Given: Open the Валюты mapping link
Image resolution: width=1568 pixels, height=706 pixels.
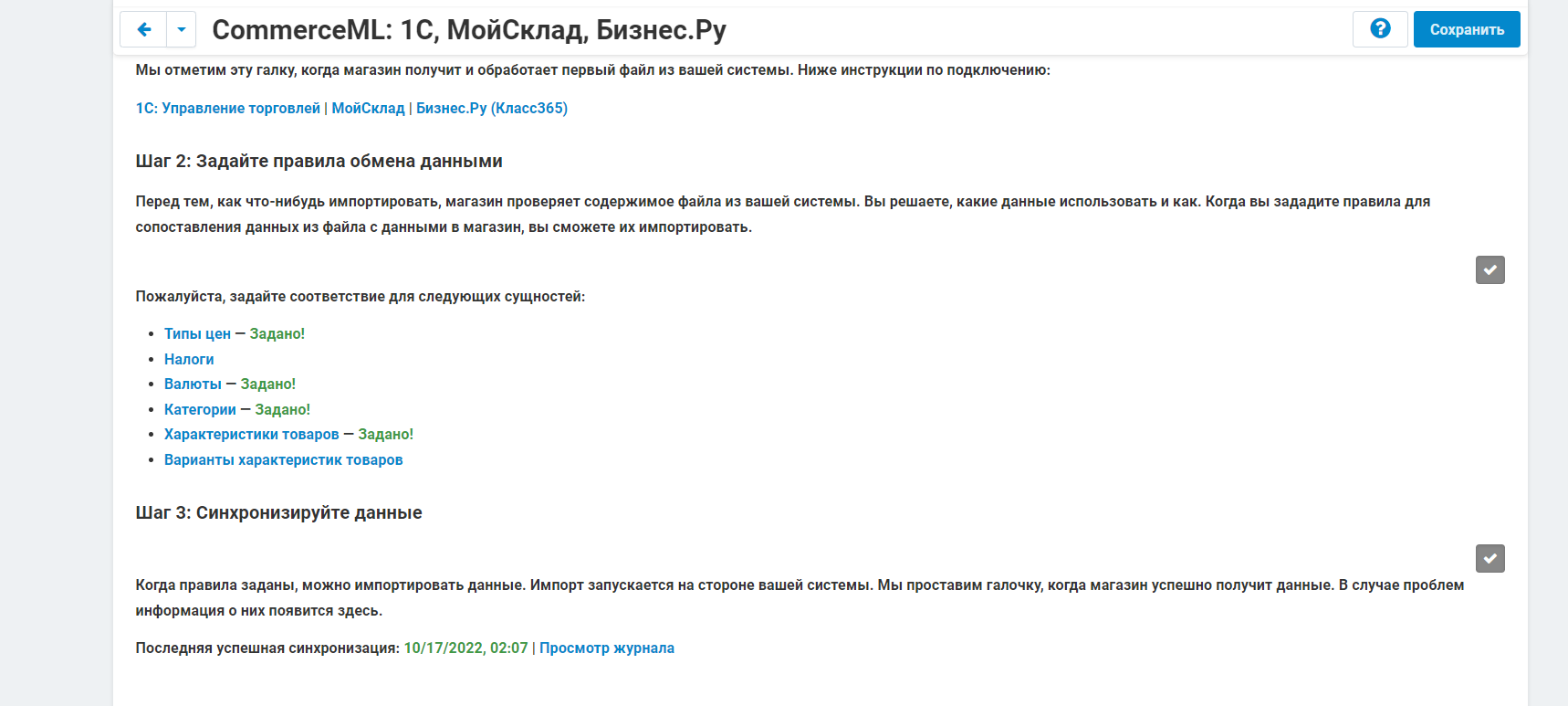Looking at the screenshot, I should pos(193,384).
